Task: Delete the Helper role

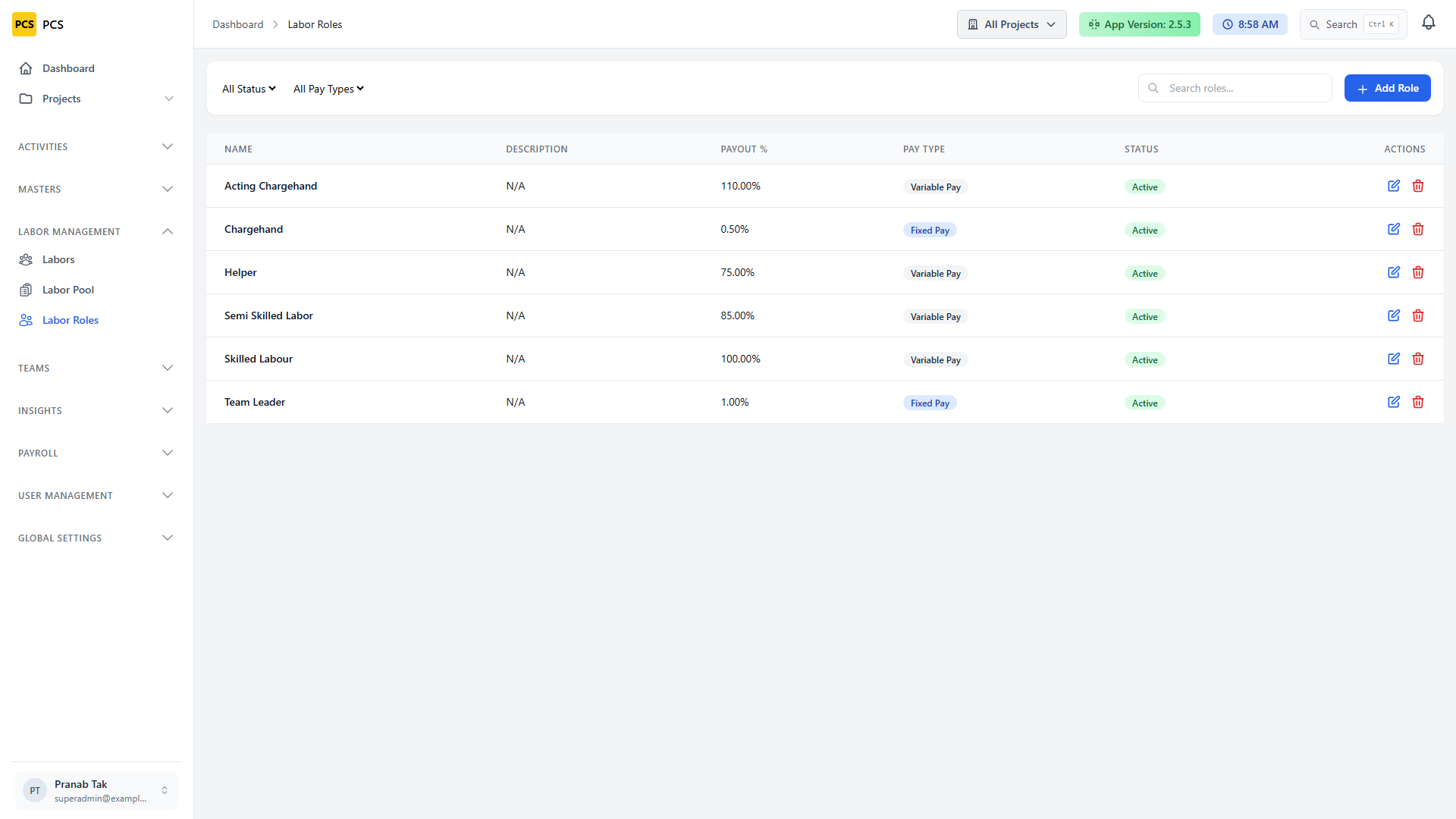Action: [x=1418, y=272]
